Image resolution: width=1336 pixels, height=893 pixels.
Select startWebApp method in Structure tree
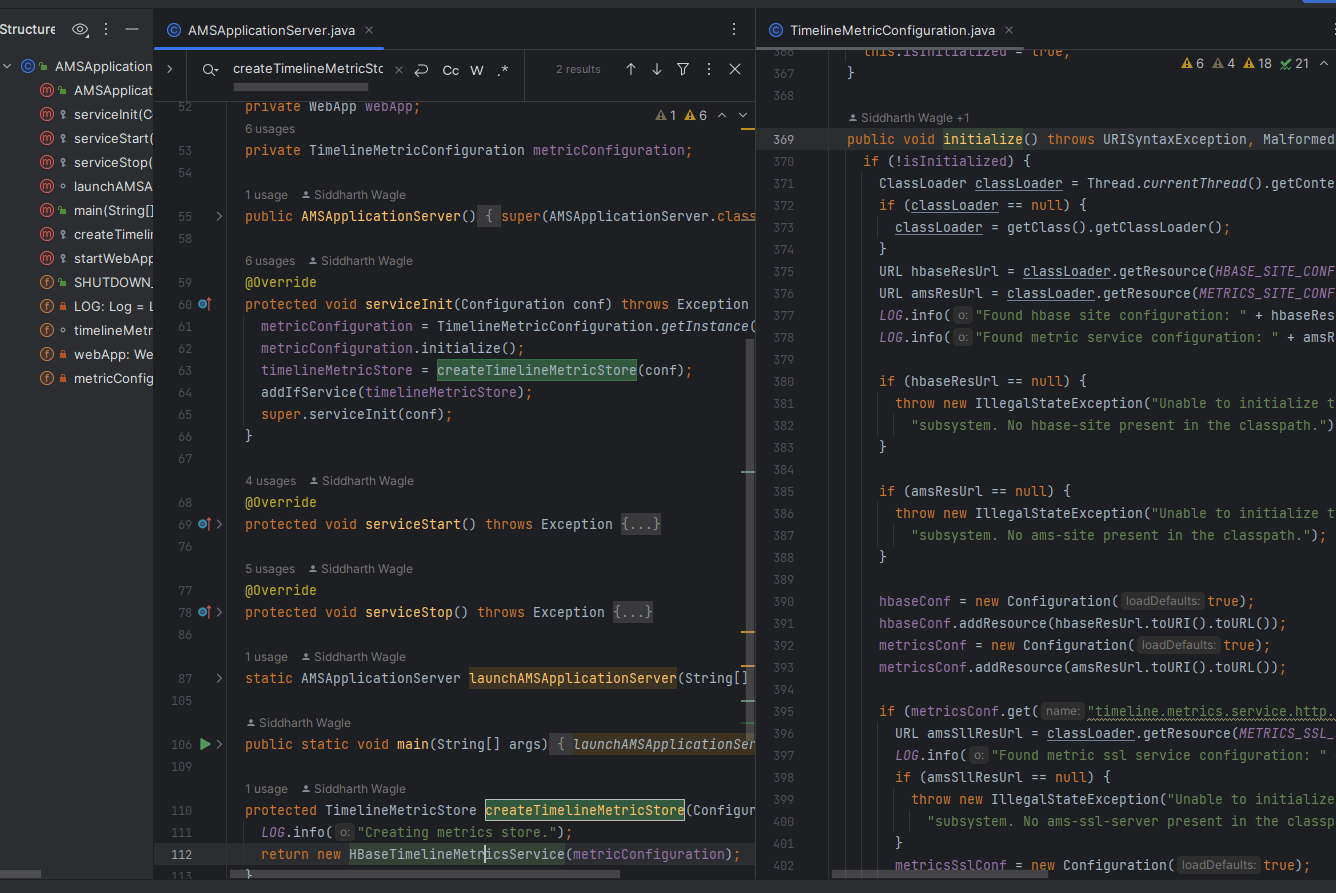pyautogui.click(x=113, y=258)
